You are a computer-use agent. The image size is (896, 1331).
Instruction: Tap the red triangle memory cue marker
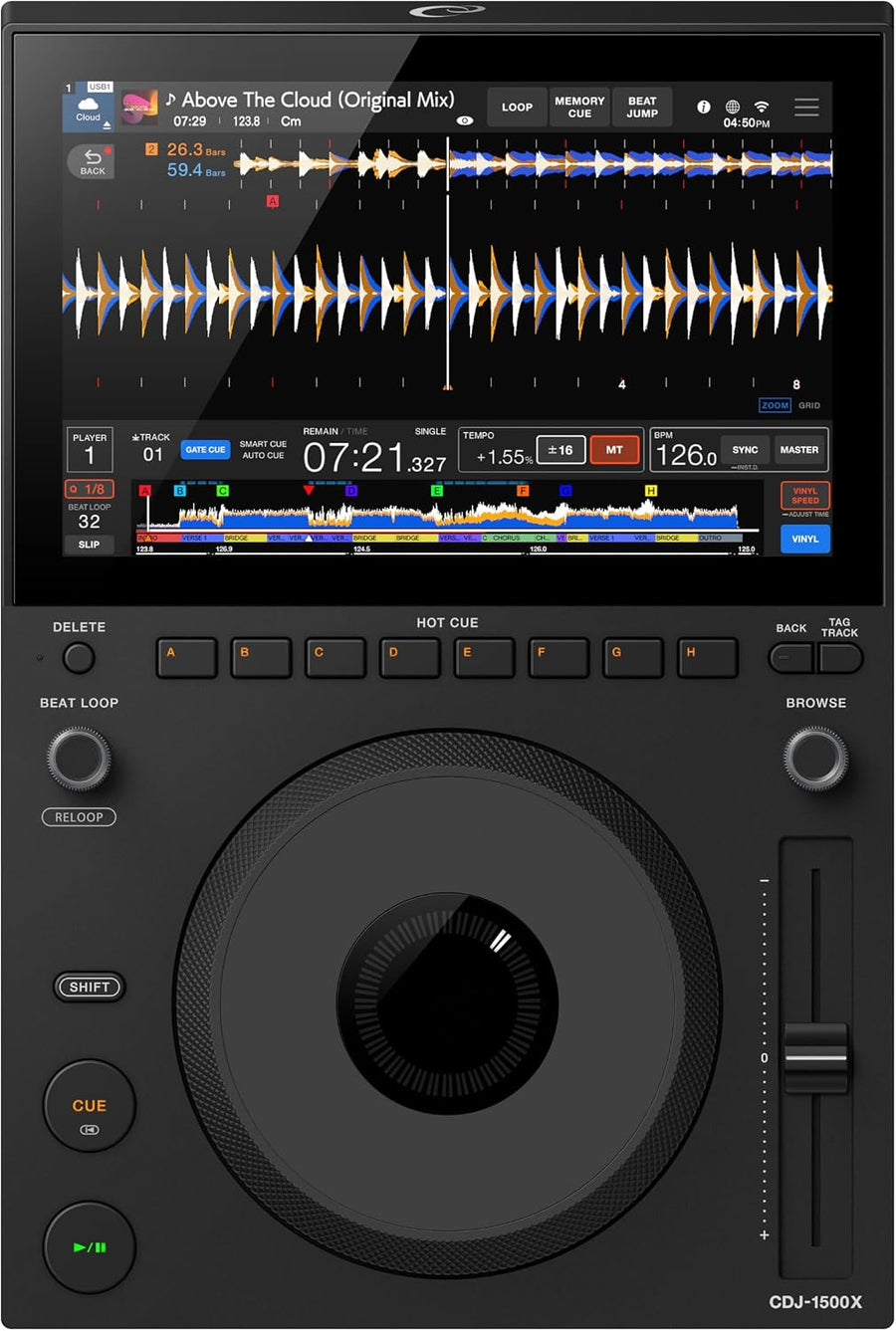click(309, 490)
